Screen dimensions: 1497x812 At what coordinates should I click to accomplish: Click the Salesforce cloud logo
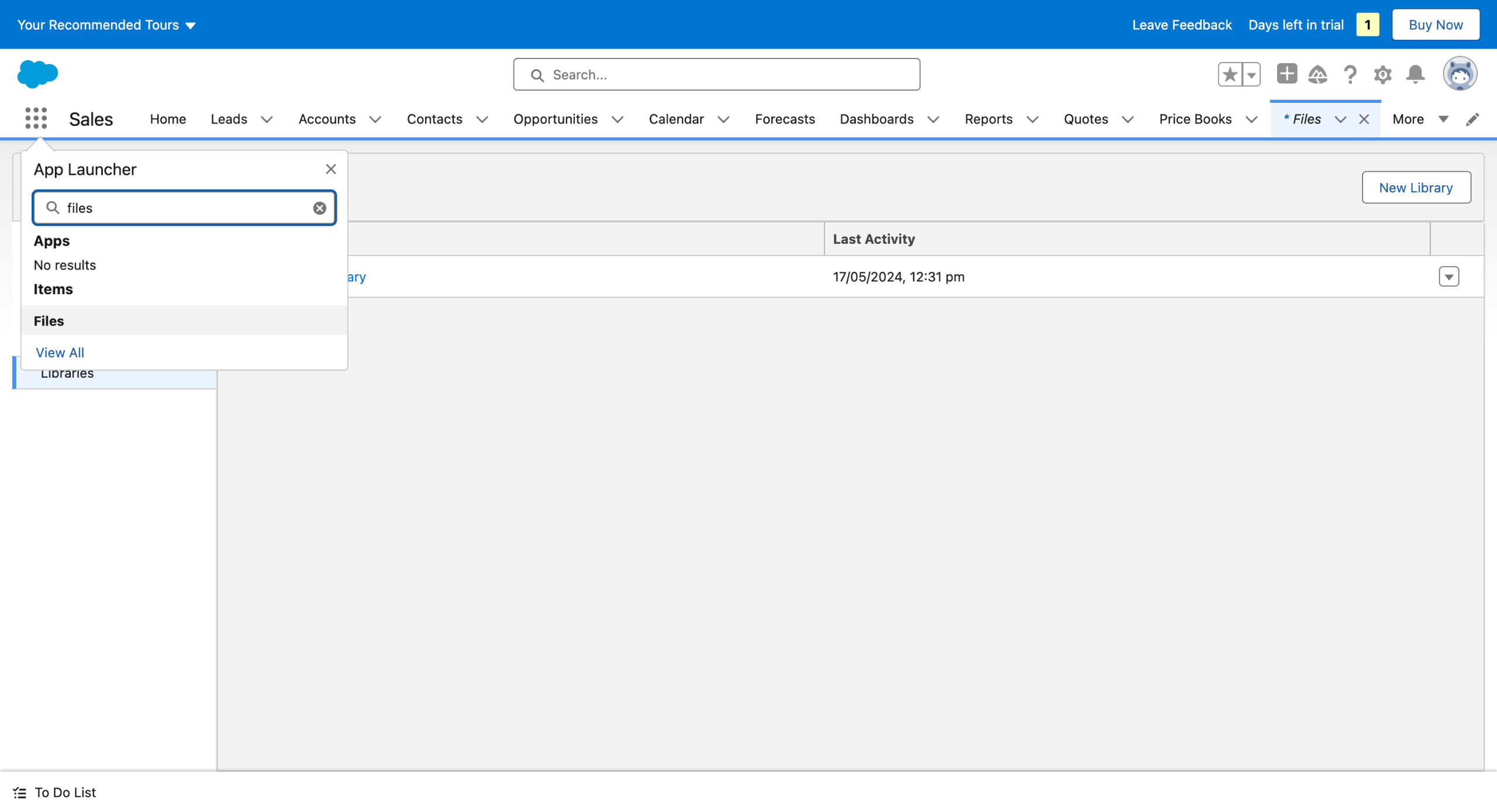coord(38,74)
